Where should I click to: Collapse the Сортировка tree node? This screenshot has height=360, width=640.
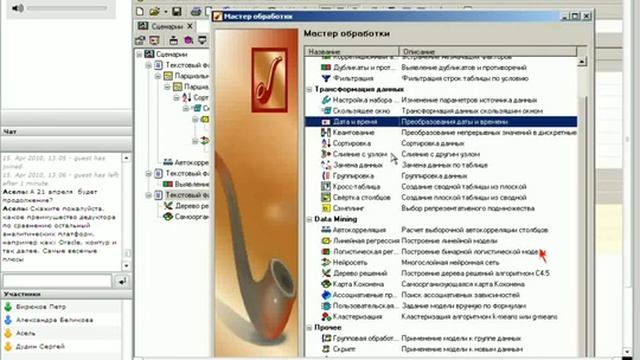click(176, 98)
